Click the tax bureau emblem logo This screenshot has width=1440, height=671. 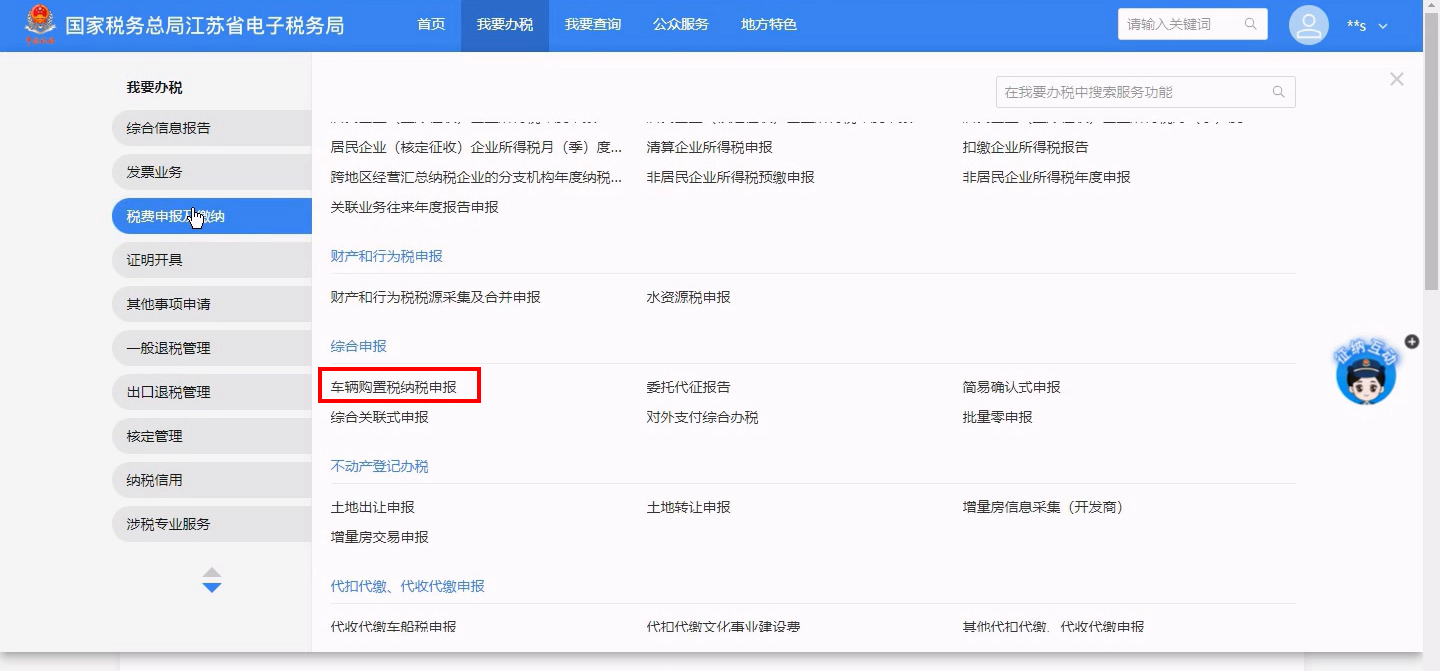[41, 24]
